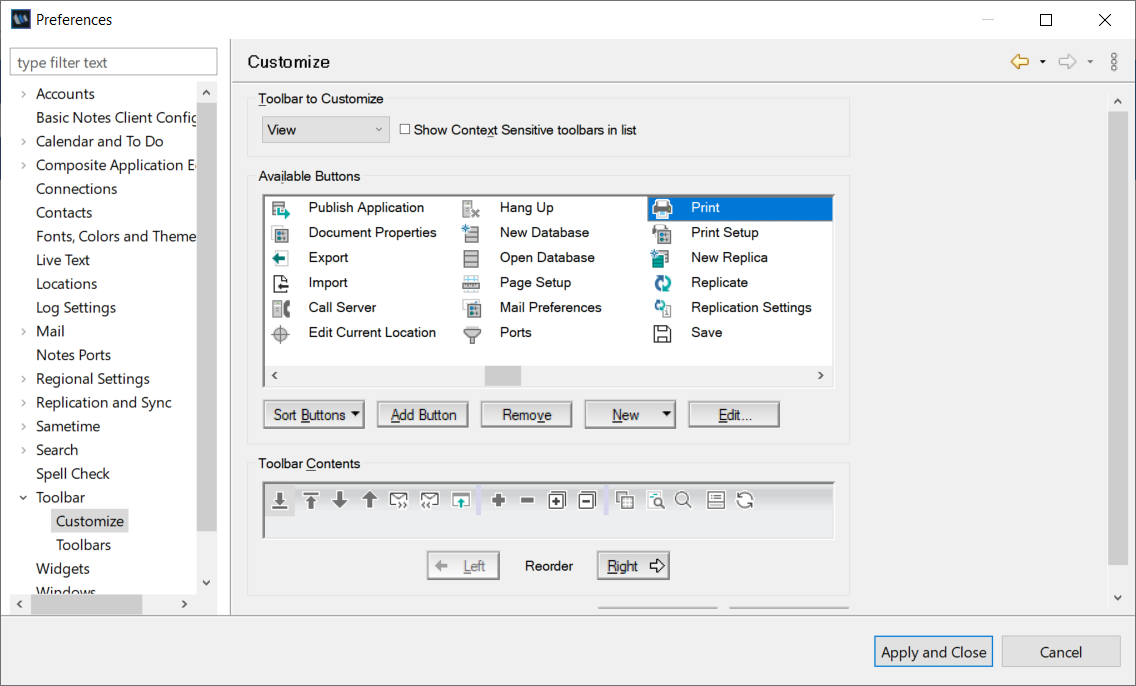
Task: Expand the Mail tree node
Action: pyautogui.click(x=23, y=331)
